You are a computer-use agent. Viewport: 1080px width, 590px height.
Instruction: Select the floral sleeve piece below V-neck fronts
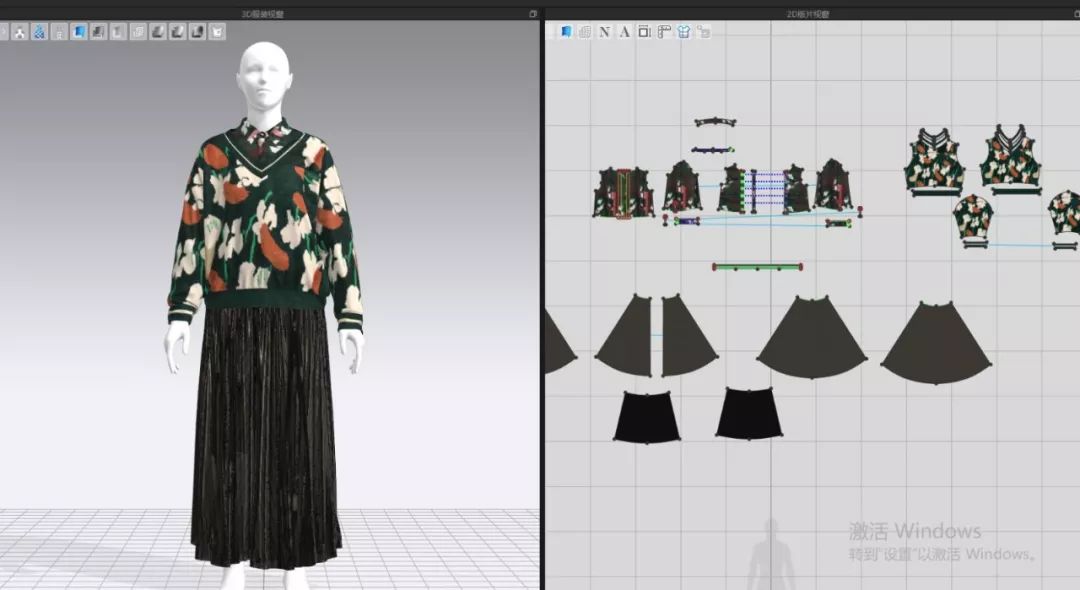(973, 216)
